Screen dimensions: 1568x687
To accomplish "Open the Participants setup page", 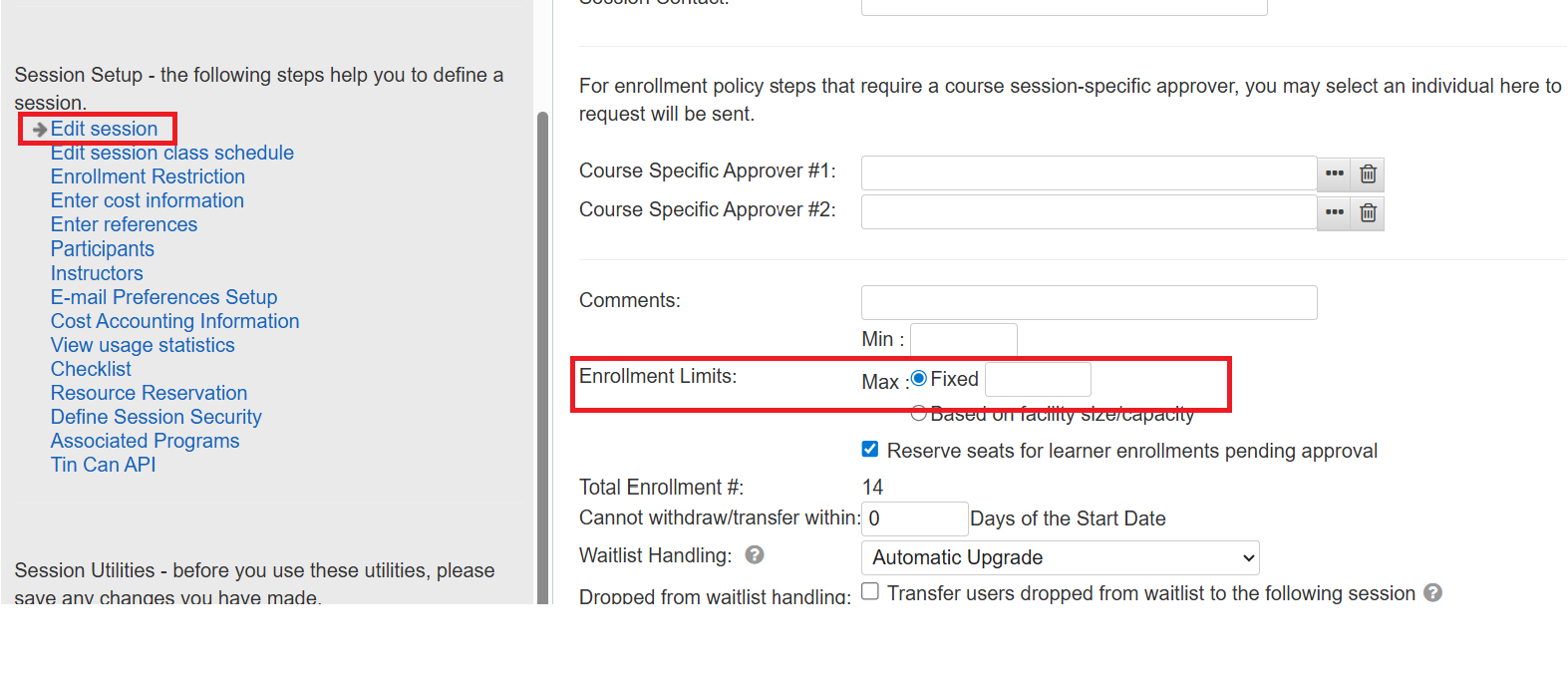I will click(x=102, y=248).
